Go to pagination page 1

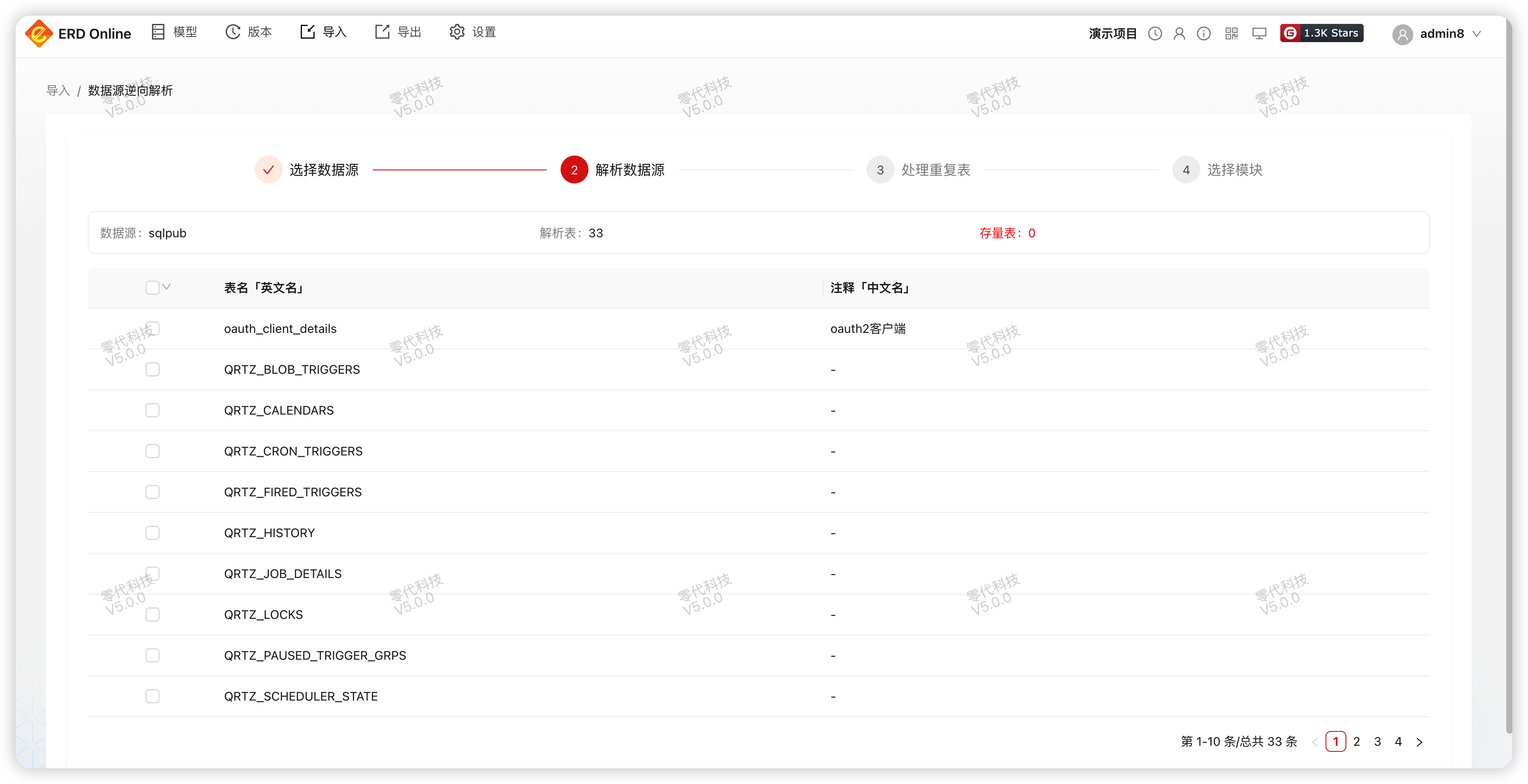point(1335,742)
